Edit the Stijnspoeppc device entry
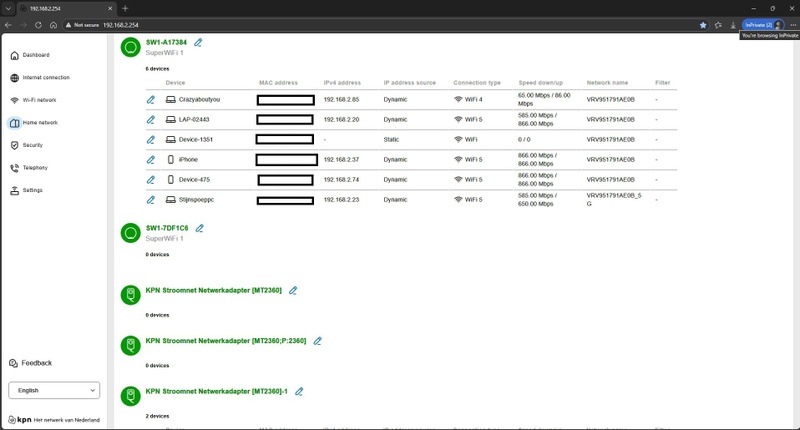Screen dimensions: 800x430 (151, 200)
